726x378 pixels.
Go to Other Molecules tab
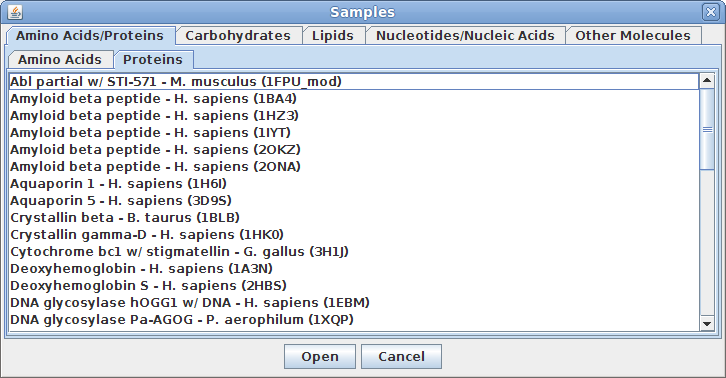click(x=632, y=36)
